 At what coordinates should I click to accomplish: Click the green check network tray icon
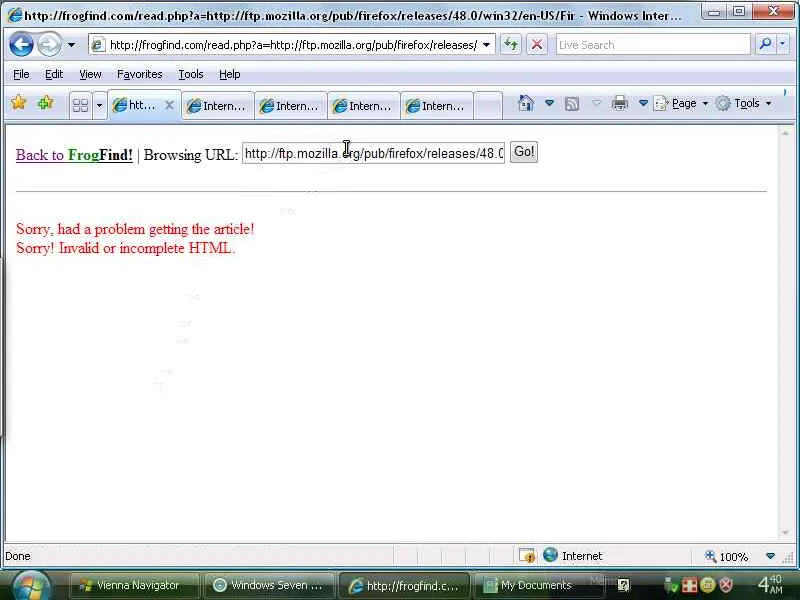click(x=670, y=585)
